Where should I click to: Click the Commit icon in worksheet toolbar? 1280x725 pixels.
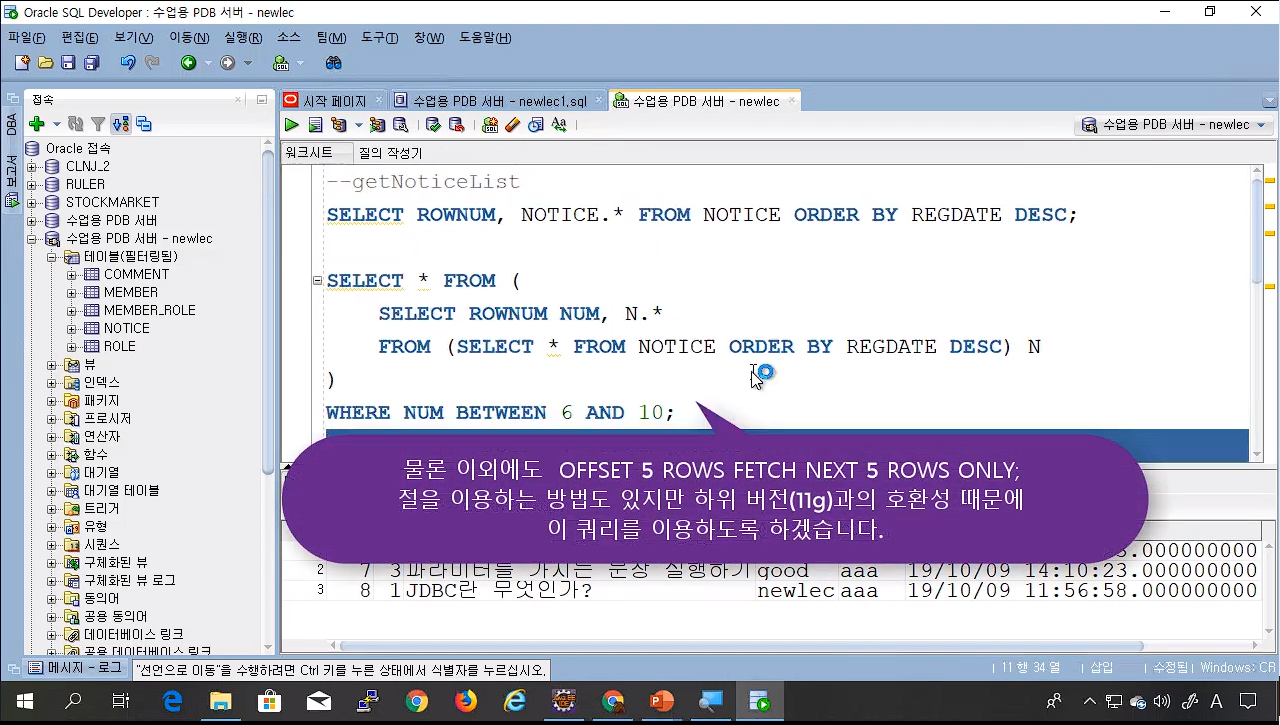click(433, 125)
